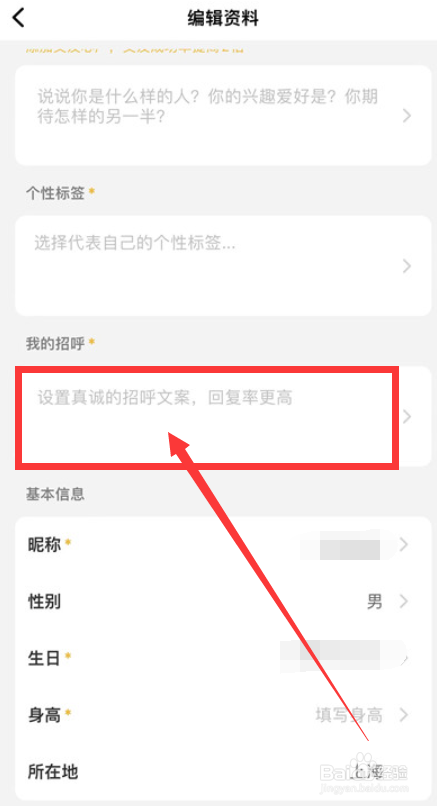Open the 性别 row
Viewport: 437px width, 806px height.
223,601
